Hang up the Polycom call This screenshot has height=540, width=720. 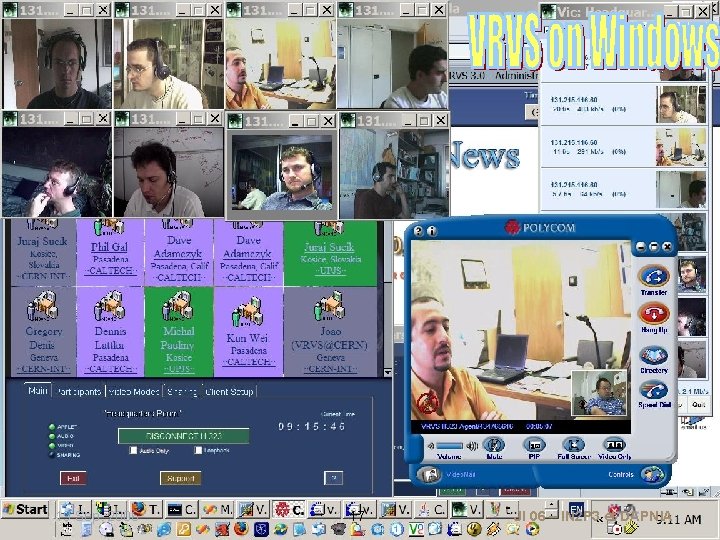(x=654, y=314)
